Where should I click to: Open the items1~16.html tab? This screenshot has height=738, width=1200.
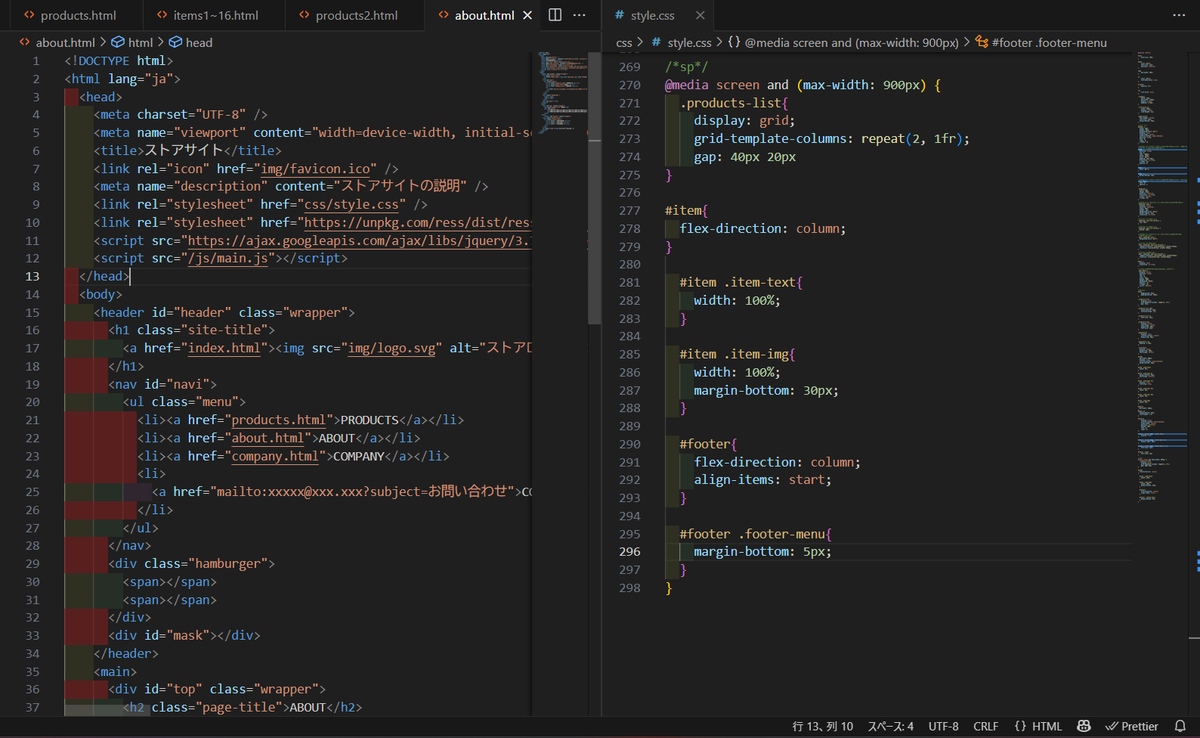click(214, 15)
